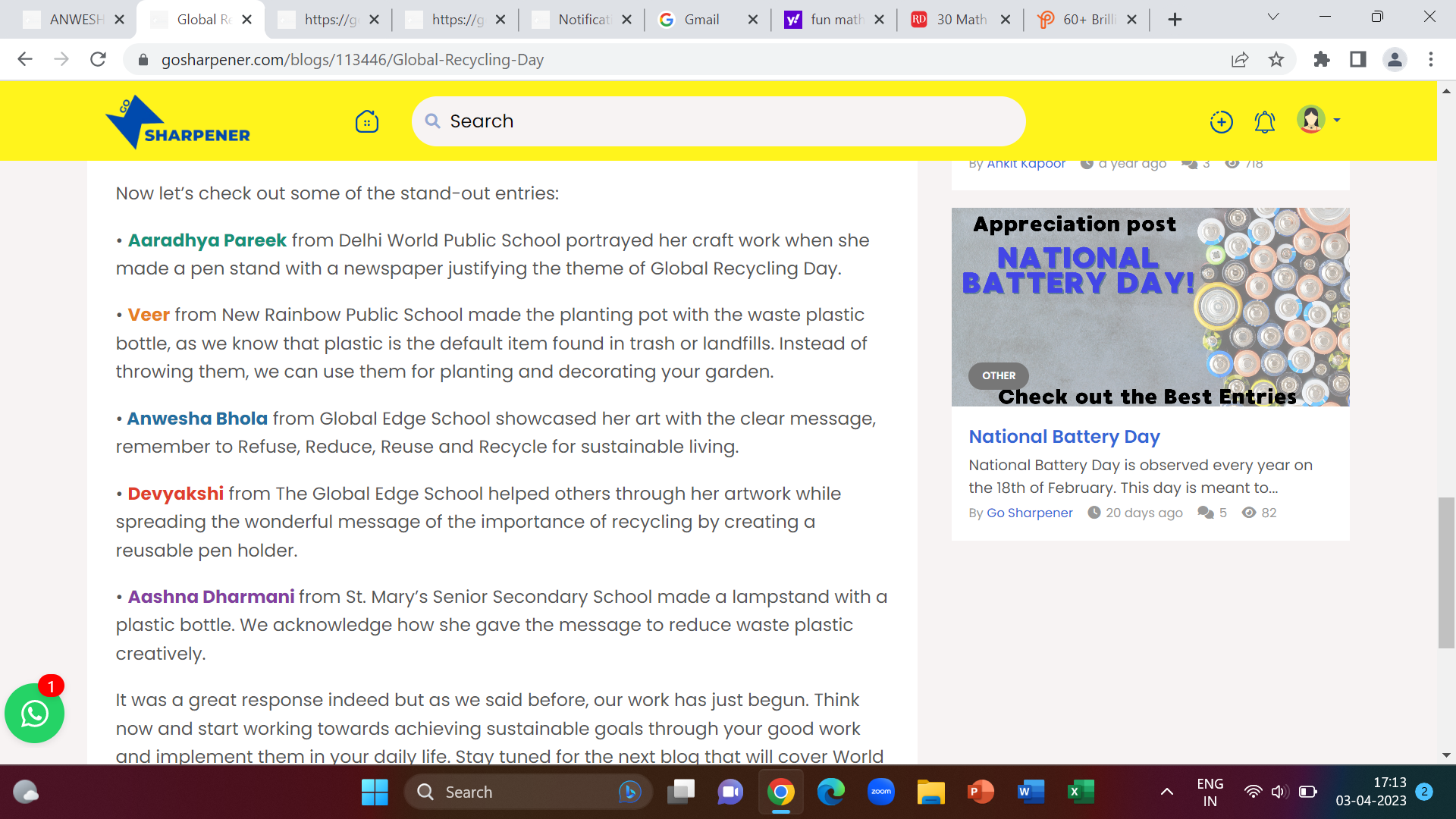Viewport: 1456px width, 819px height.
Task: Click the share page icon
Action: click(1240, 59)
